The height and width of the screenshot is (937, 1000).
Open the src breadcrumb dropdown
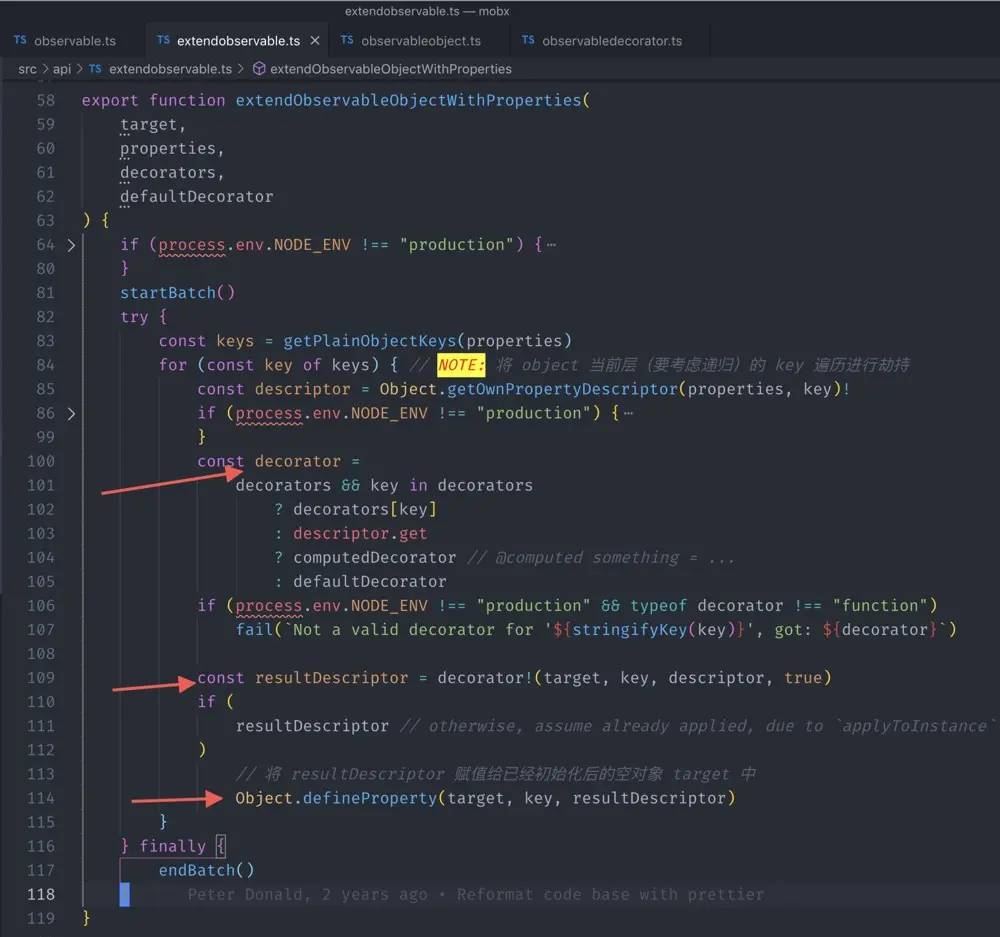click(x=28, y=69)
